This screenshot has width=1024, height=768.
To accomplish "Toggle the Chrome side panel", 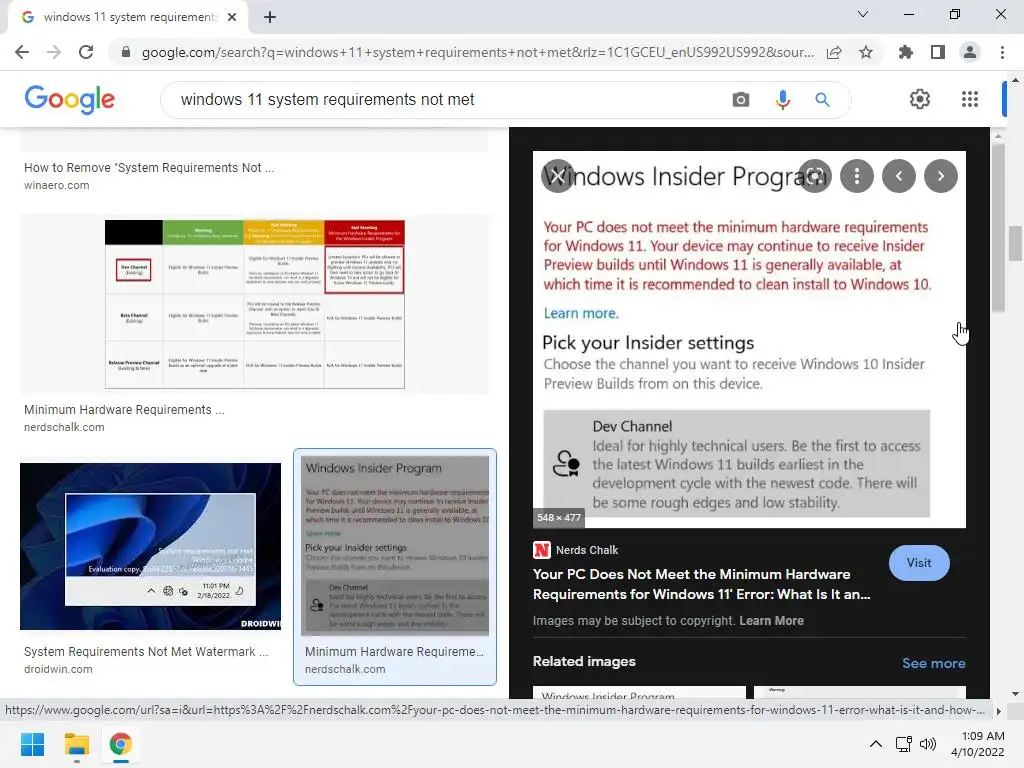I will click(x=938, y=52).
